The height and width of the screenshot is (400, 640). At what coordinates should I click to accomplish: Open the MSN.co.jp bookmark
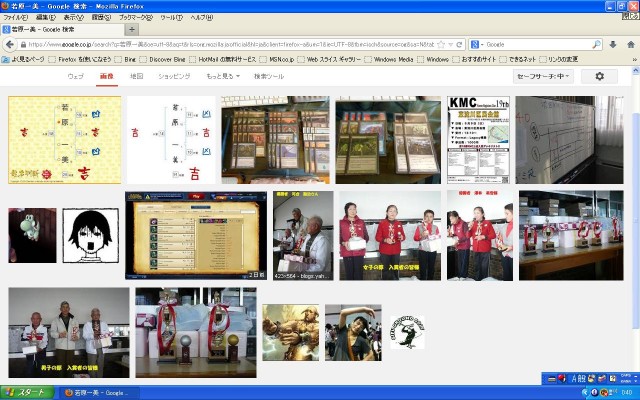click(277, 60)
